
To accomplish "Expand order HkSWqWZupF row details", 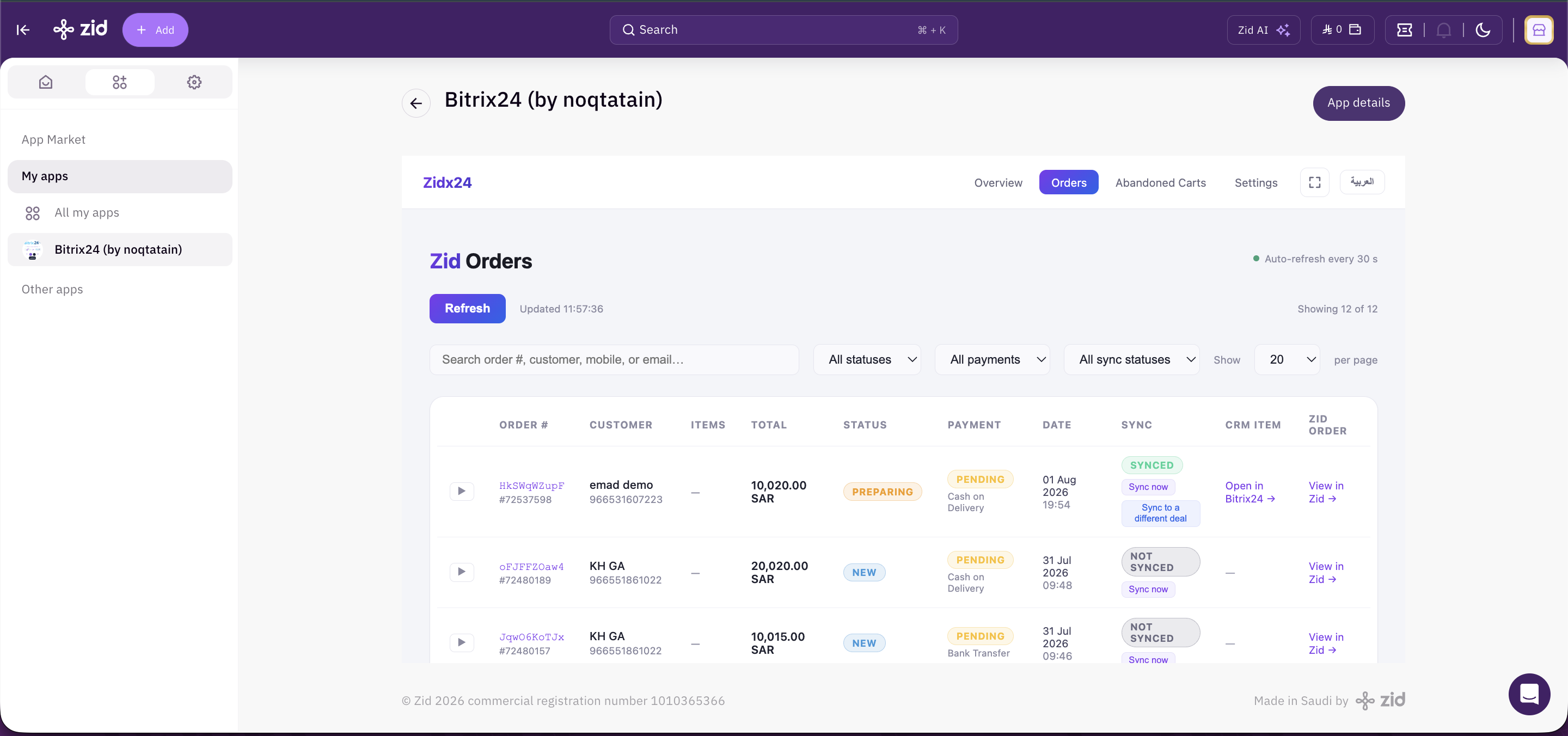I will [461, 491].
